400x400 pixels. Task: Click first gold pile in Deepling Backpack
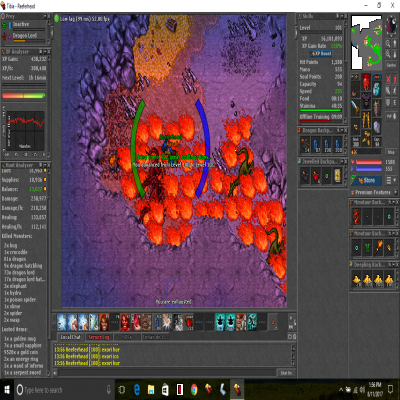357,280
